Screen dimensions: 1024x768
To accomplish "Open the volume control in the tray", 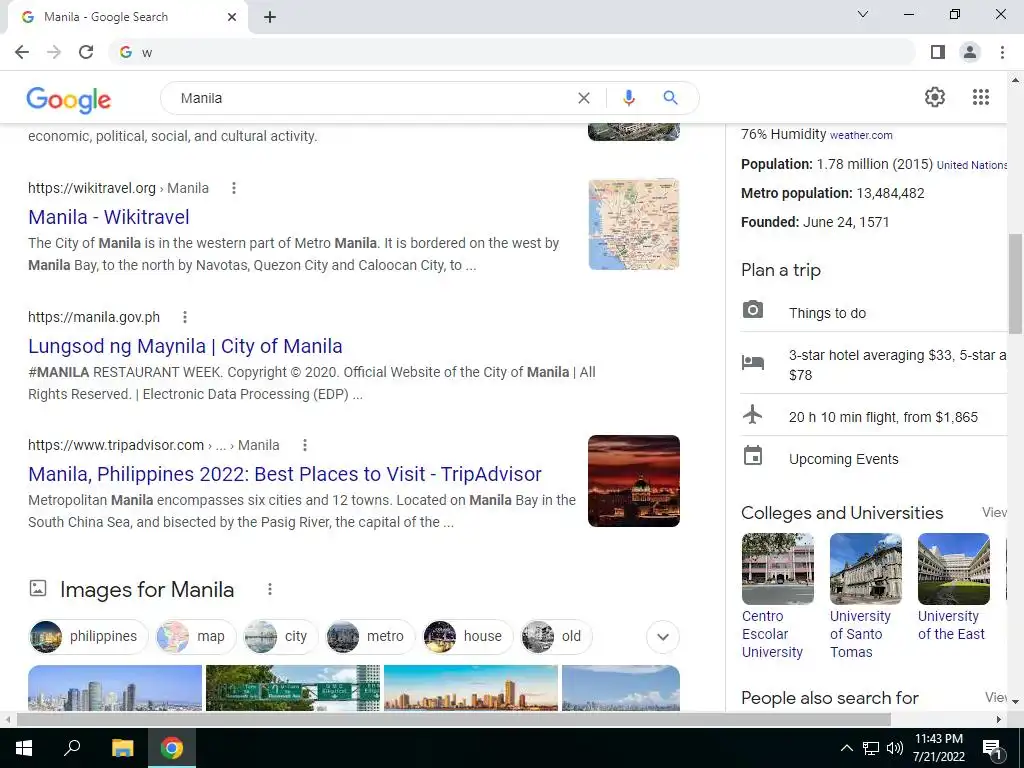I will [x=895, y=748].
